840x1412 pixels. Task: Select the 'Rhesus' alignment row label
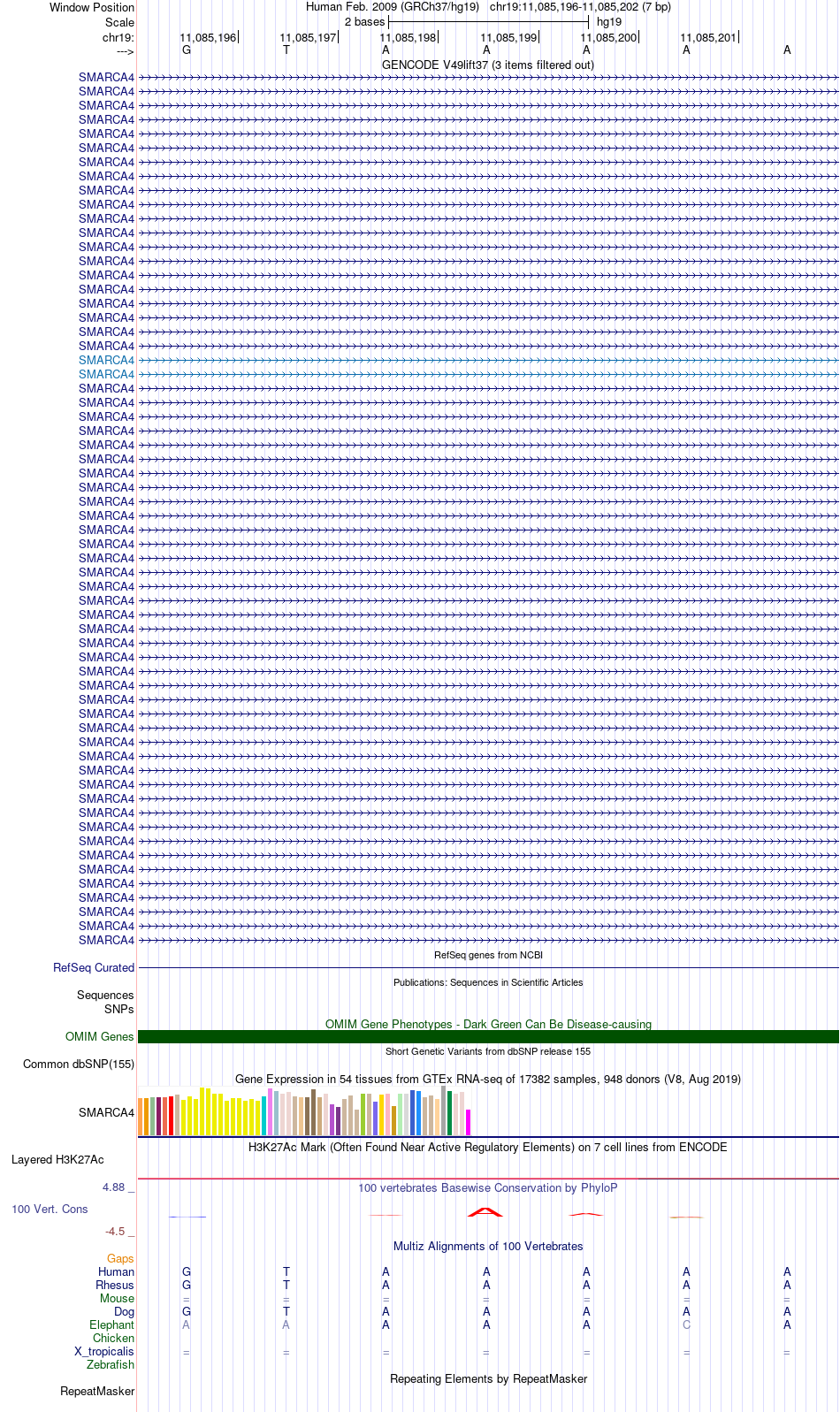115,1286
